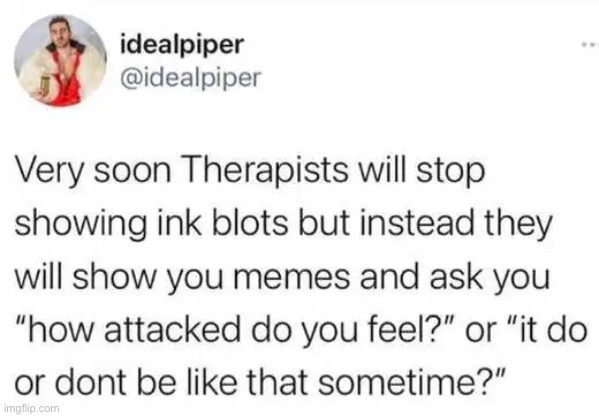This screenshot has width=599, height=417.
Task: Click the bold idealpiper display name
Action: pos(182,47)
